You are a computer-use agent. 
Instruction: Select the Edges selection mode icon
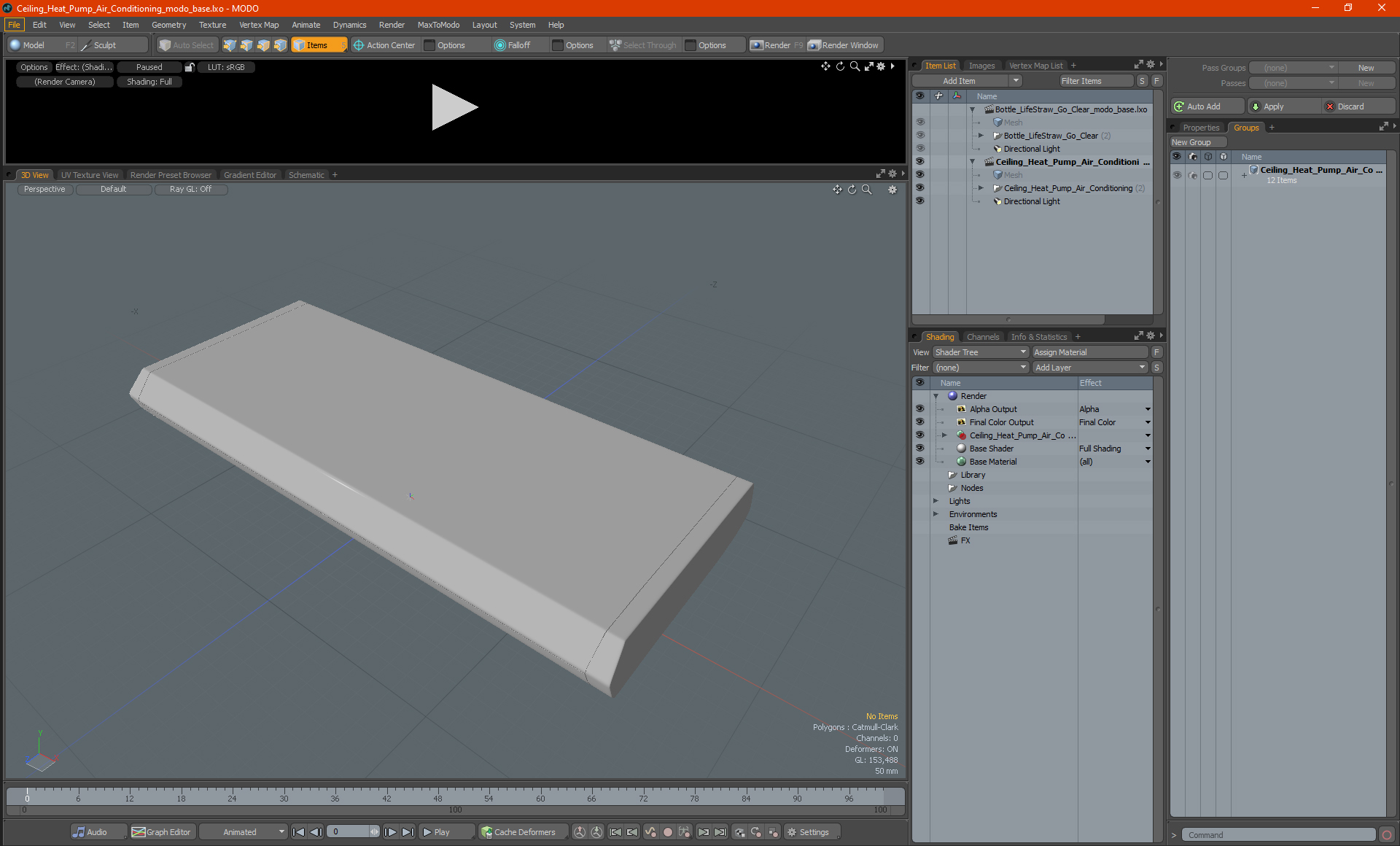pyautogui.click(x=246, y=45)
